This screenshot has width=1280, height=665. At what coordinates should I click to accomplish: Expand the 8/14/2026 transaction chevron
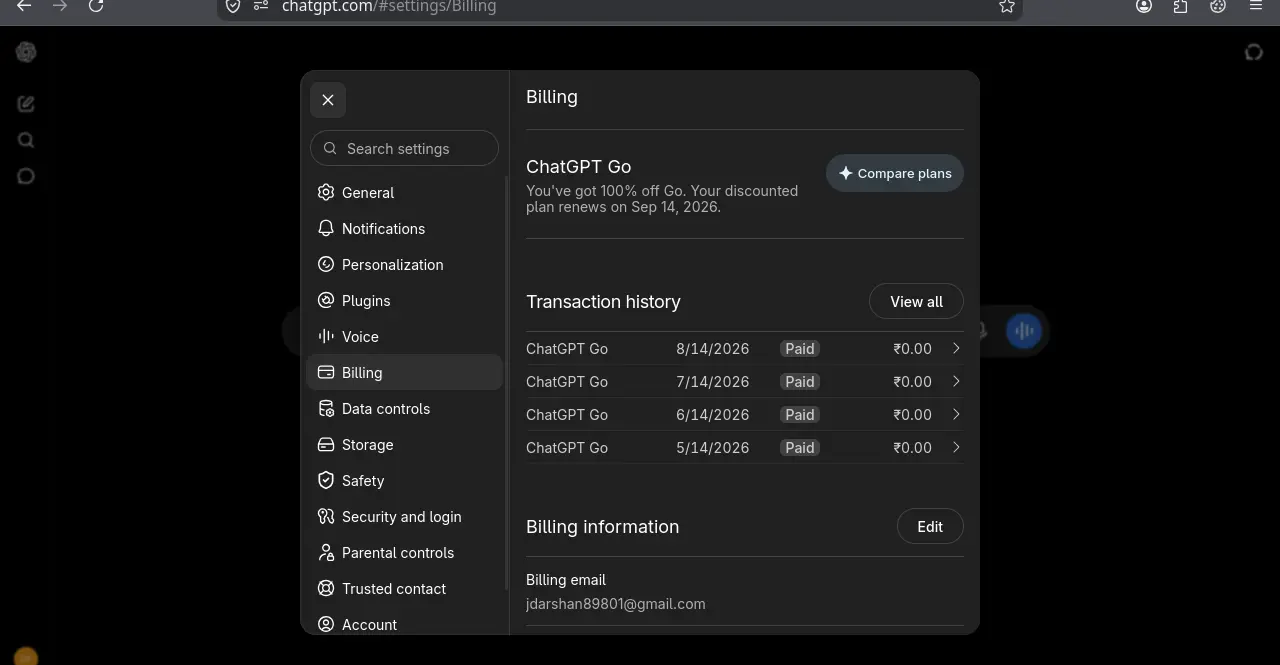point(956,348)
